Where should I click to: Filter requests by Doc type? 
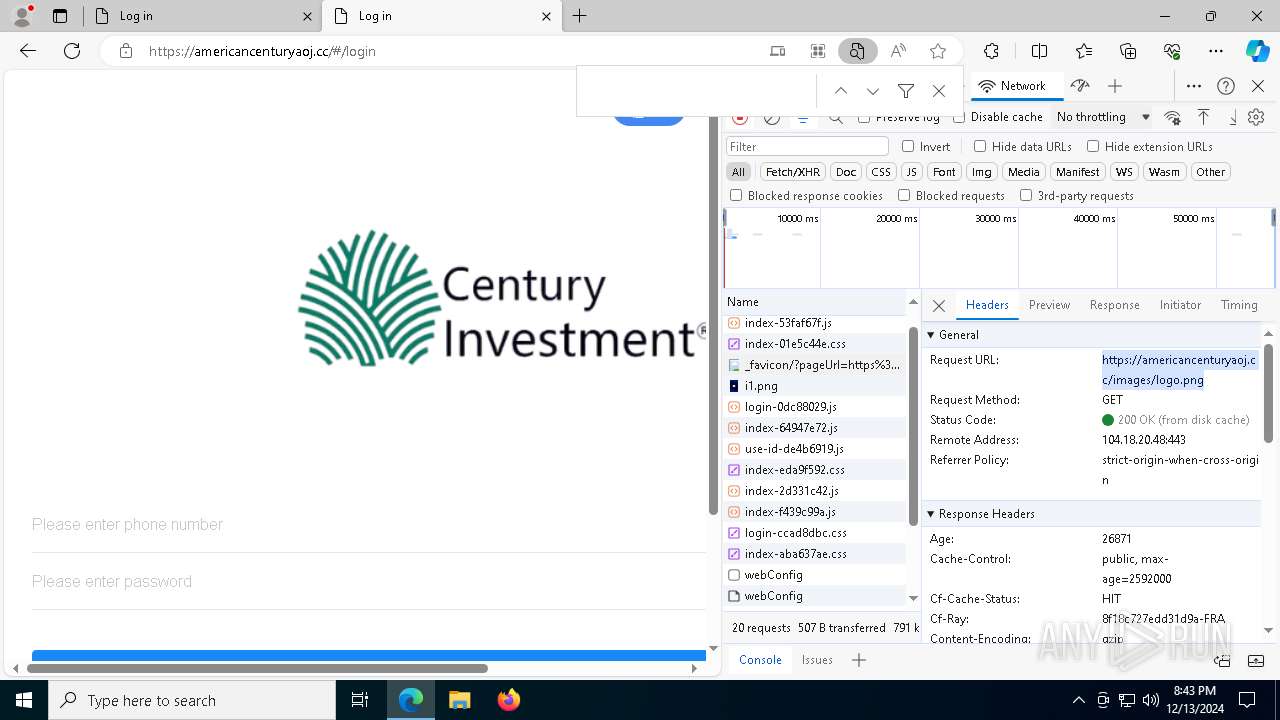point(846,172)
